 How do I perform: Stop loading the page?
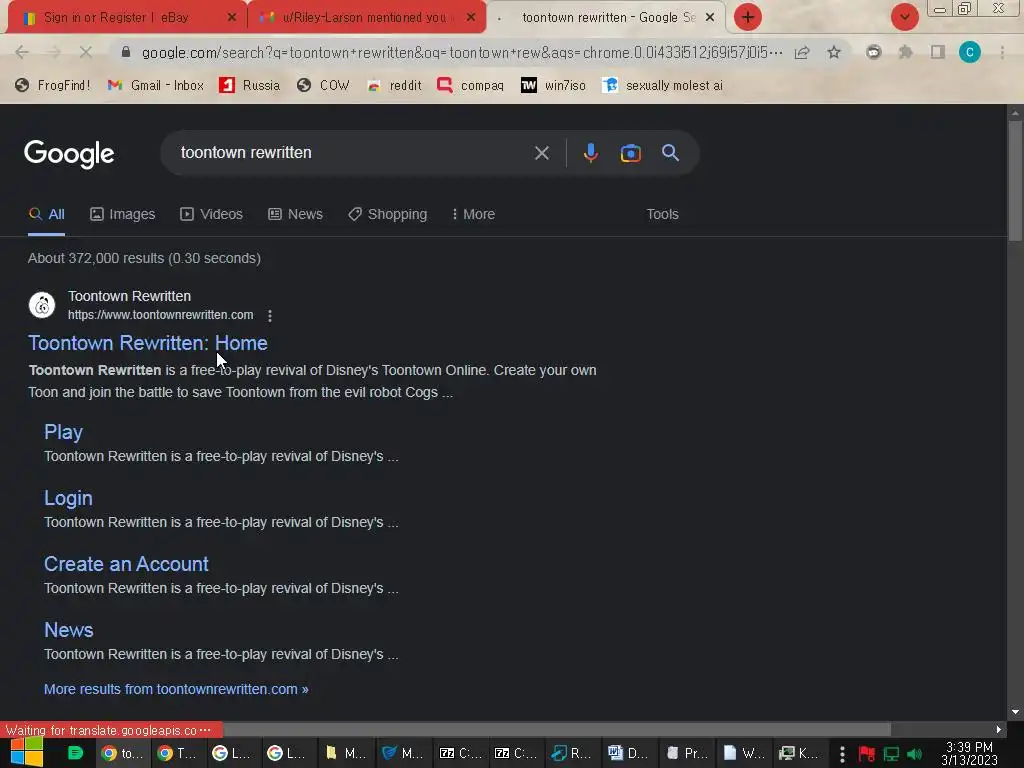point(85,52)
